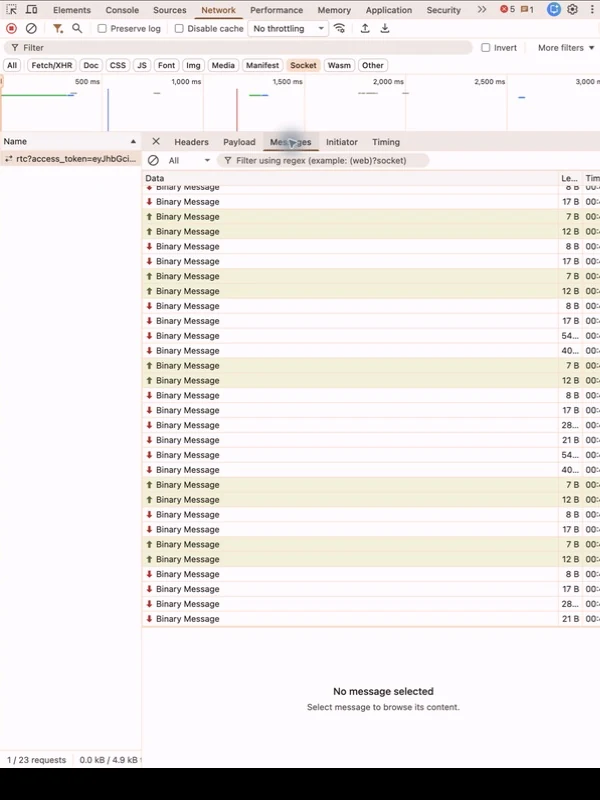Import HAR file upload icon
600x800 pixels.
click(x=365, y=29)
